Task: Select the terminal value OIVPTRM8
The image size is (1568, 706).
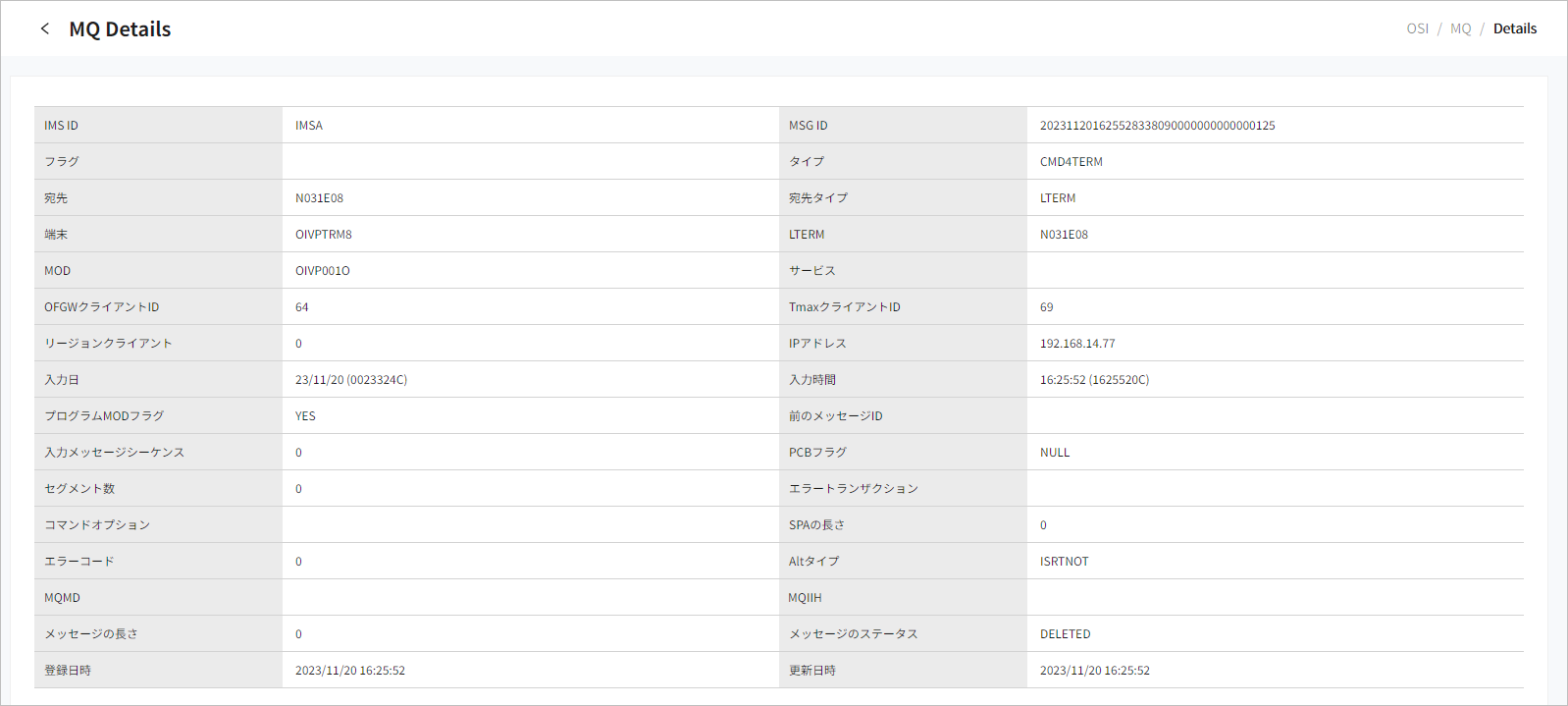Action: (323, 235)
